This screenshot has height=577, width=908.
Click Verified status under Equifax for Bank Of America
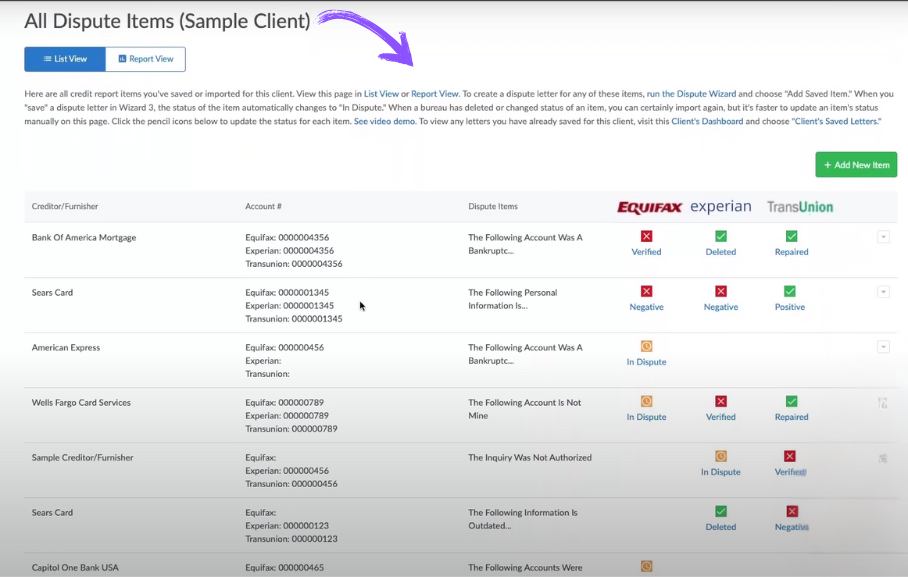pos(646,252)
